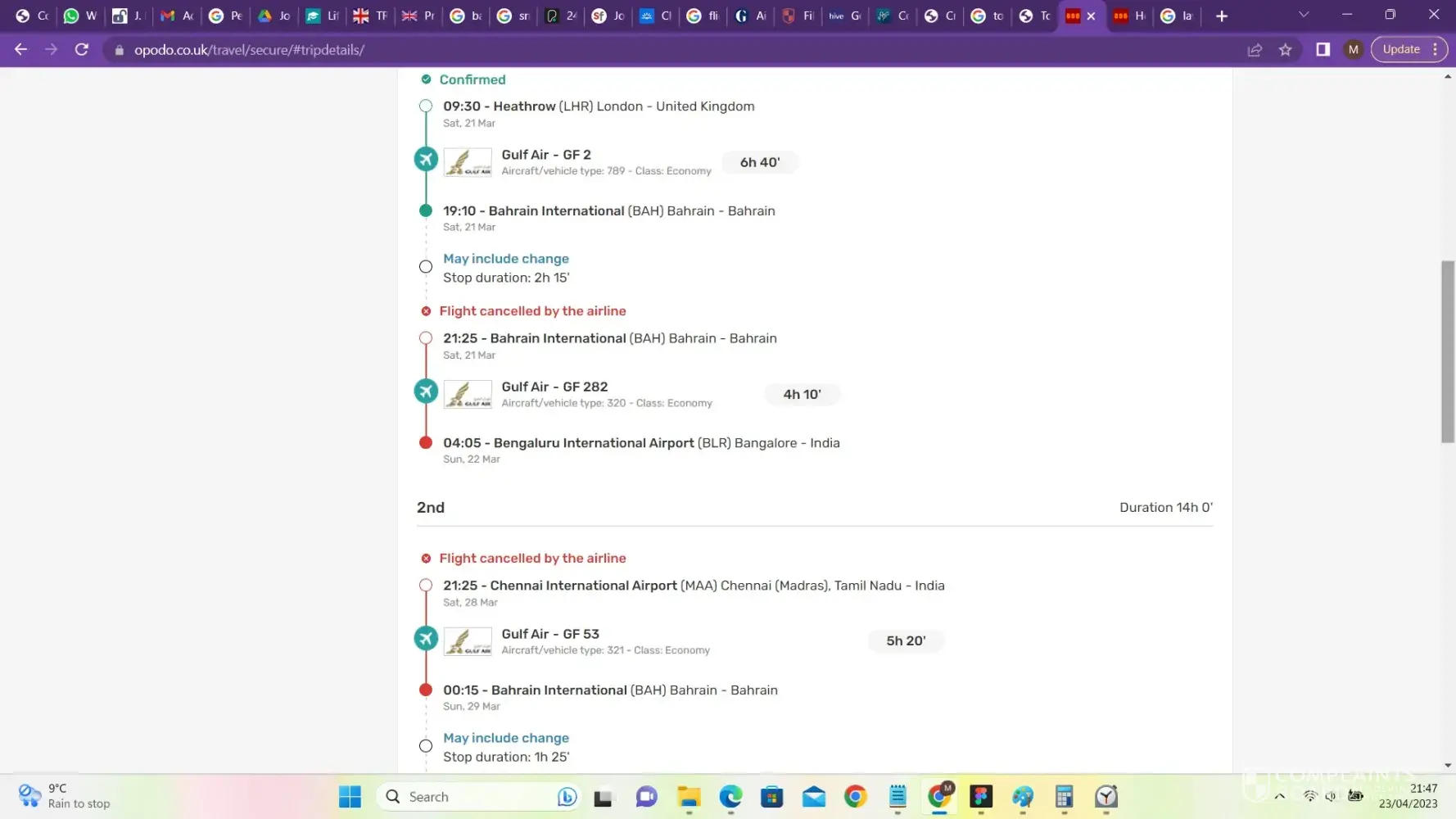1456x819 pixels.
Task: Open Chrome menu via three-dot icon
Action: [x=1435, y=50]
